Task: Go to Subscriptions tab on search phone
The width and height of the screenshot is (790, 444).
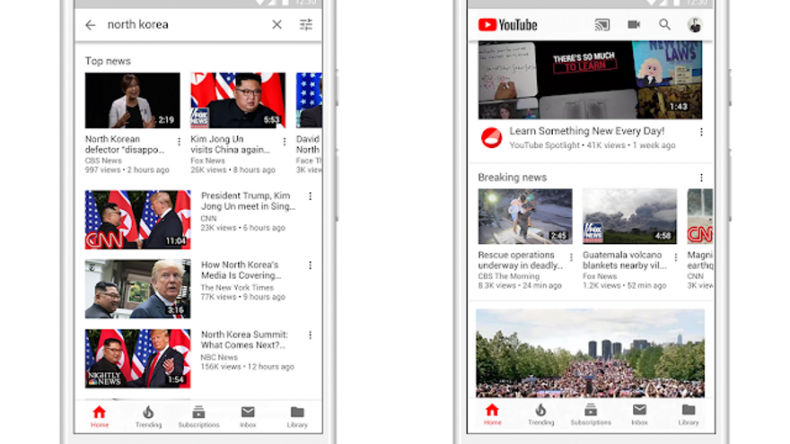Action: pos(199,417)
